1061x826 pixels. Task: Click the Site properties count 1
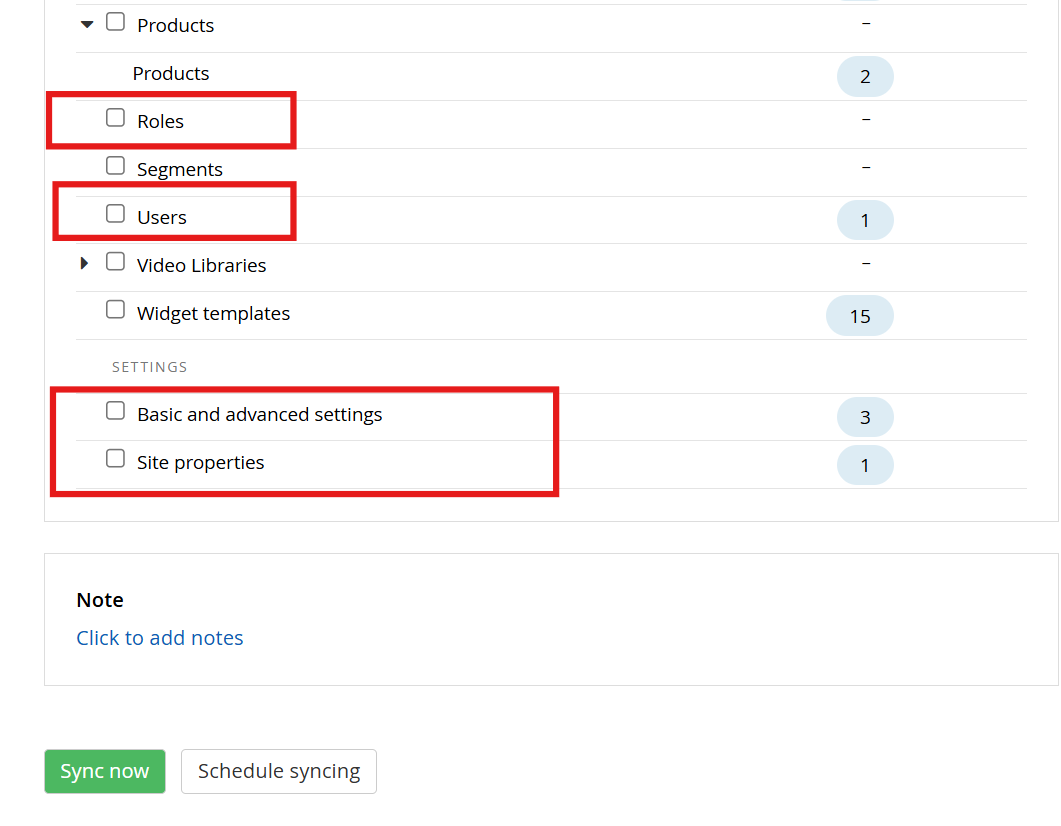click(865, 465)
